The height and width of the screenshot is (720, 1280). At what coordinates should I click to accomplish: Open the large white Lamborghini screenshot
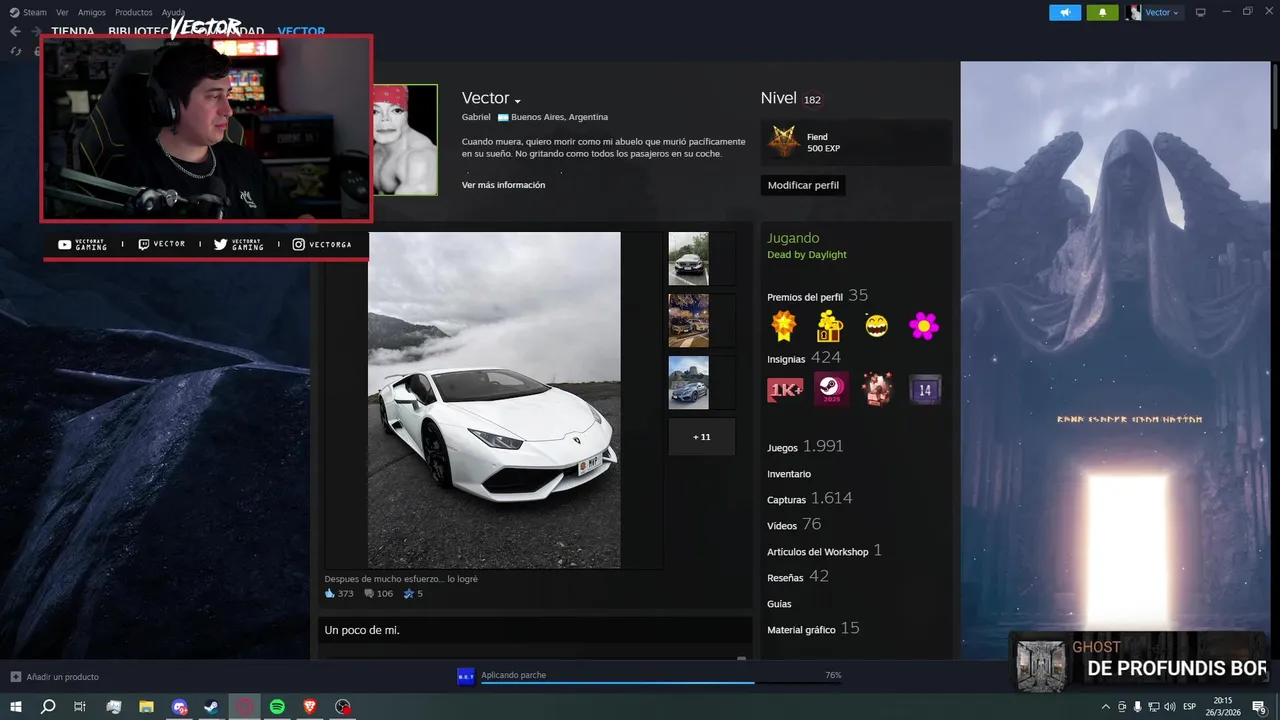494,400
